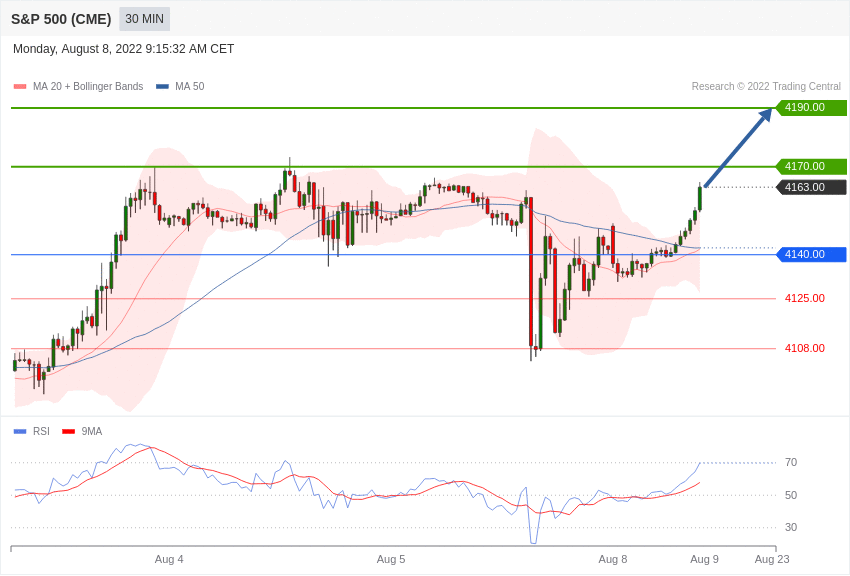
Task: Click the red 4125.00 support label
Action: pyautogui.click(x=804, y=299)
